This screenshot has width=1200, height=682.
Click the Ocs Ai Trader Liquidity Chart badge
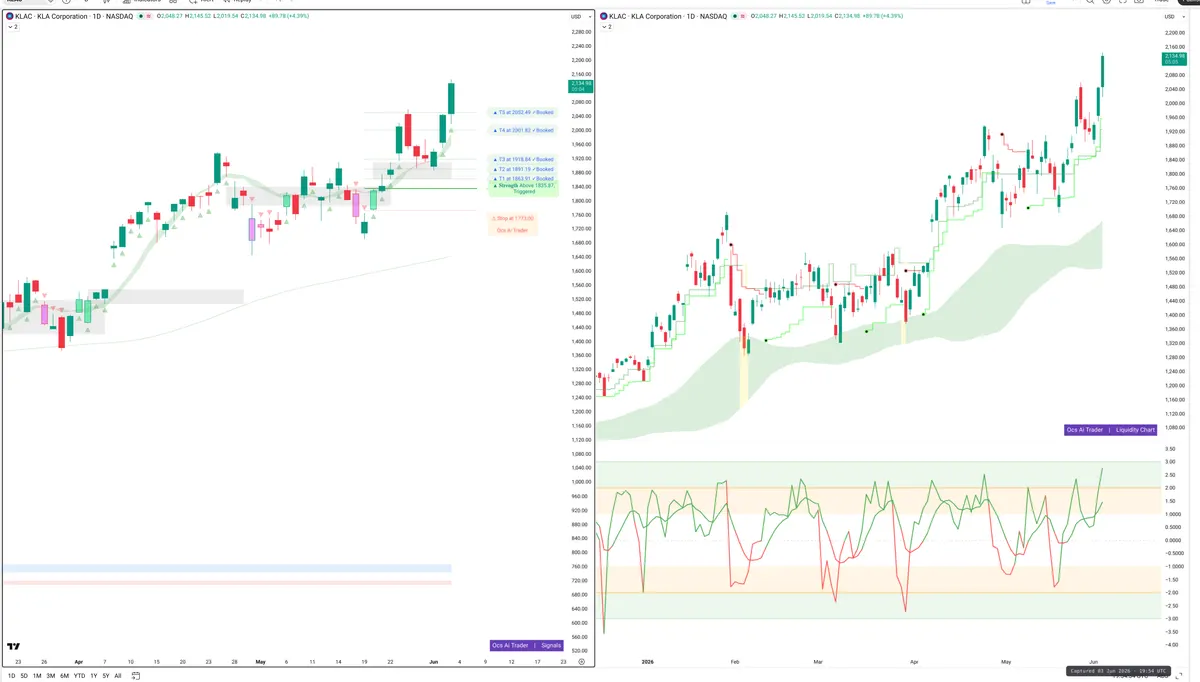click(1111, 430)
